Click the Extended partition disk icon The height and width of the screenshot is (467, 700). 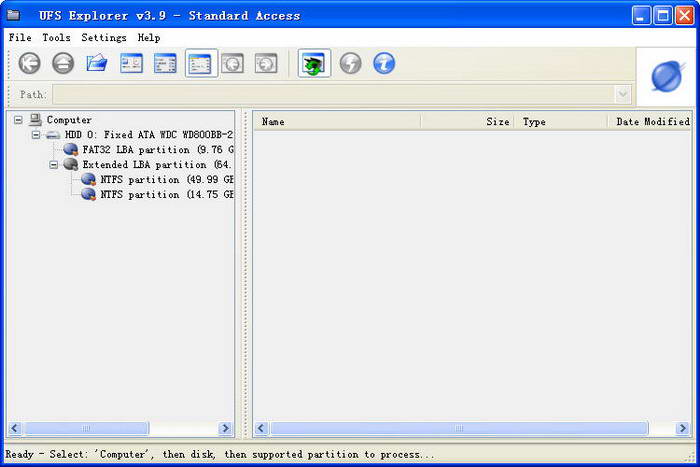71,164
